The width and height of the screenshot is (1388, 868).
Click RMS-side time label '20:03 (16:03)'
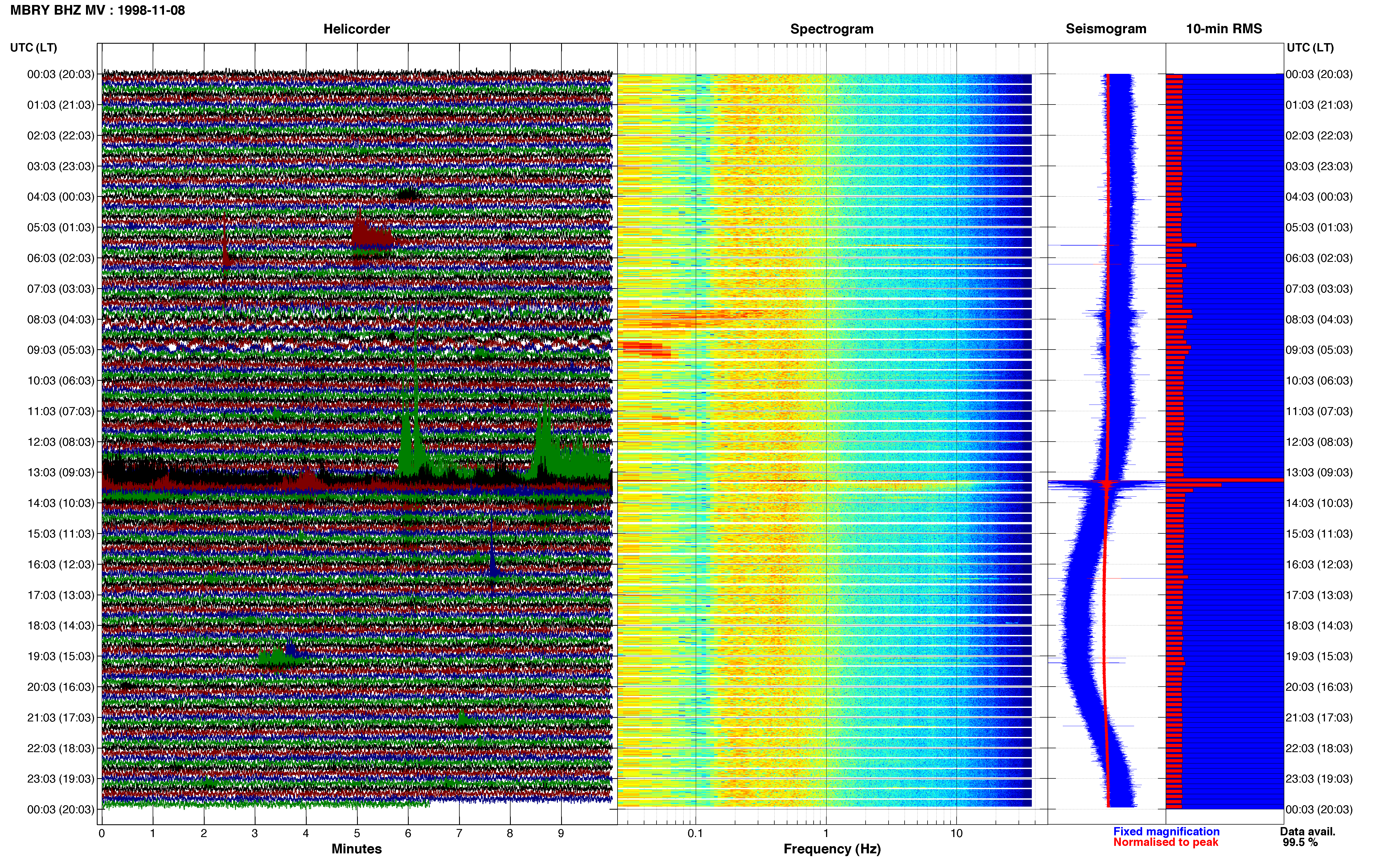pyautogui.click(x=1319, y=687)
